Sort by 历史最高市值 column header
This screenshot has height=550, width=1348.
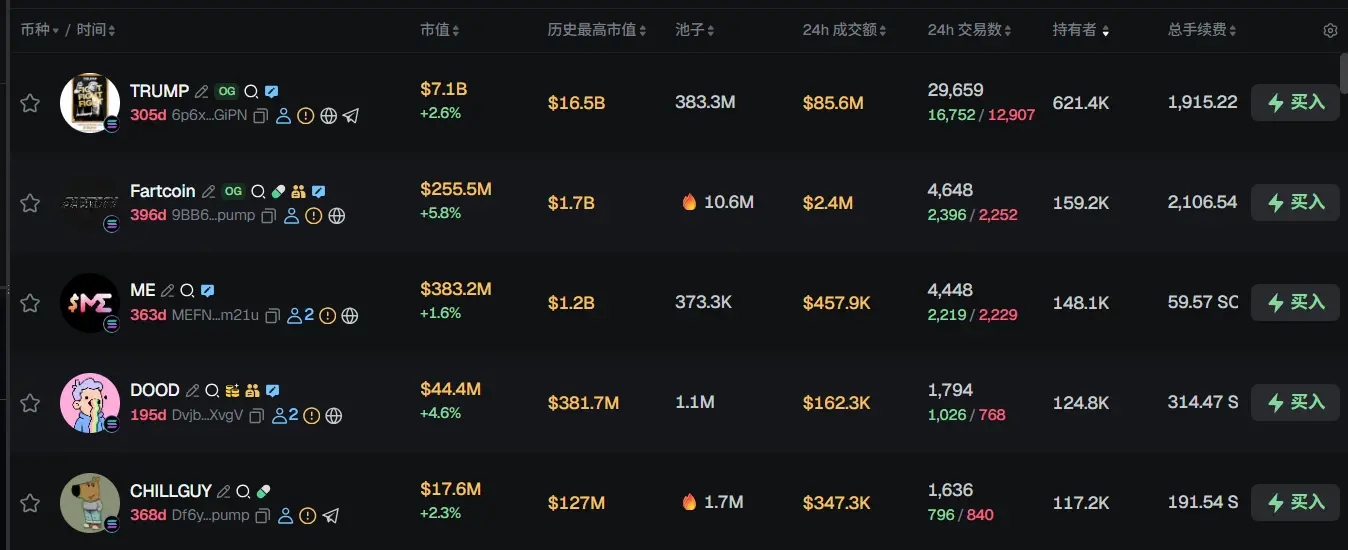596,30
